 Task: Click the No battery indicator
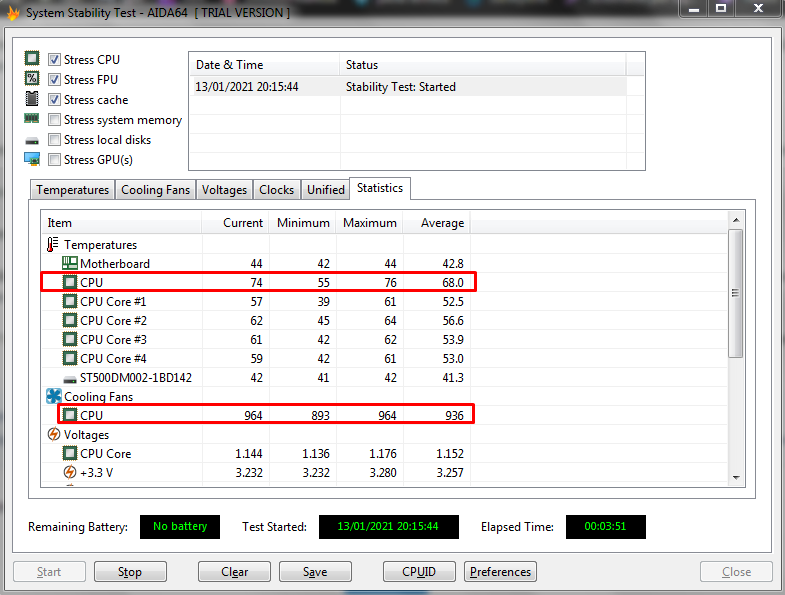coord(180,526)
